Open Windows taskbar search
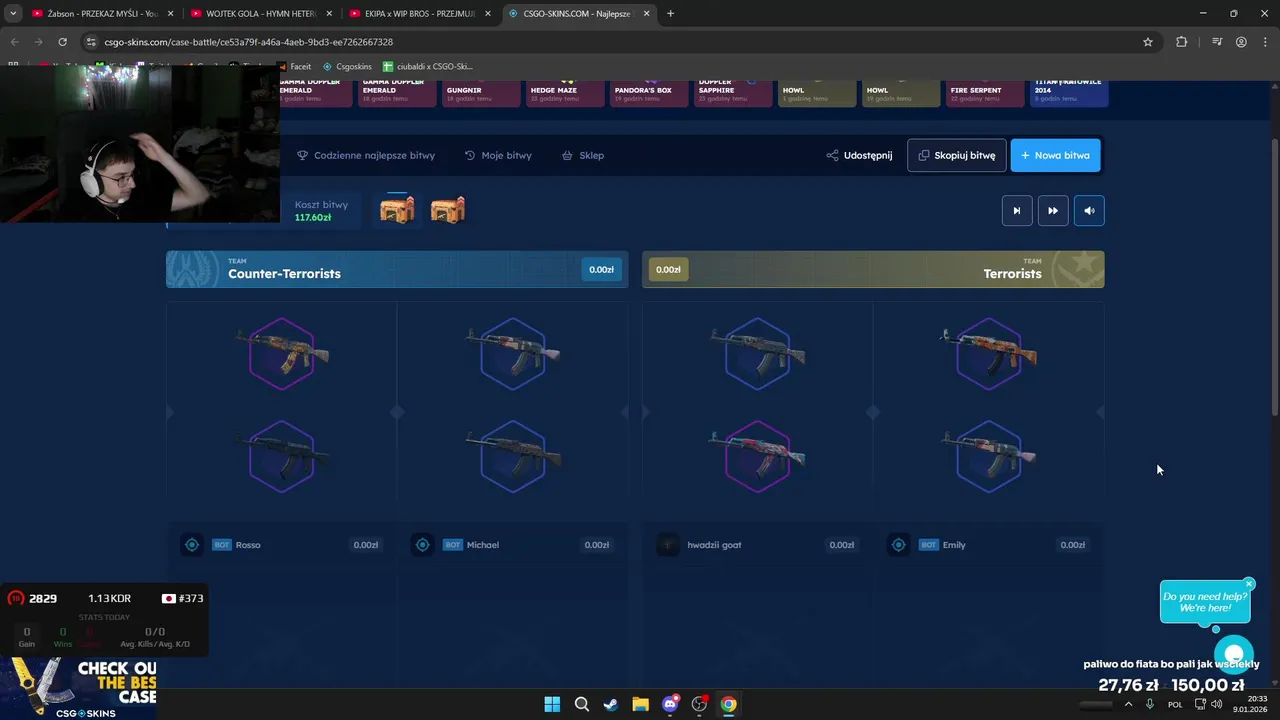The image size is (1280, 720). 581,704
